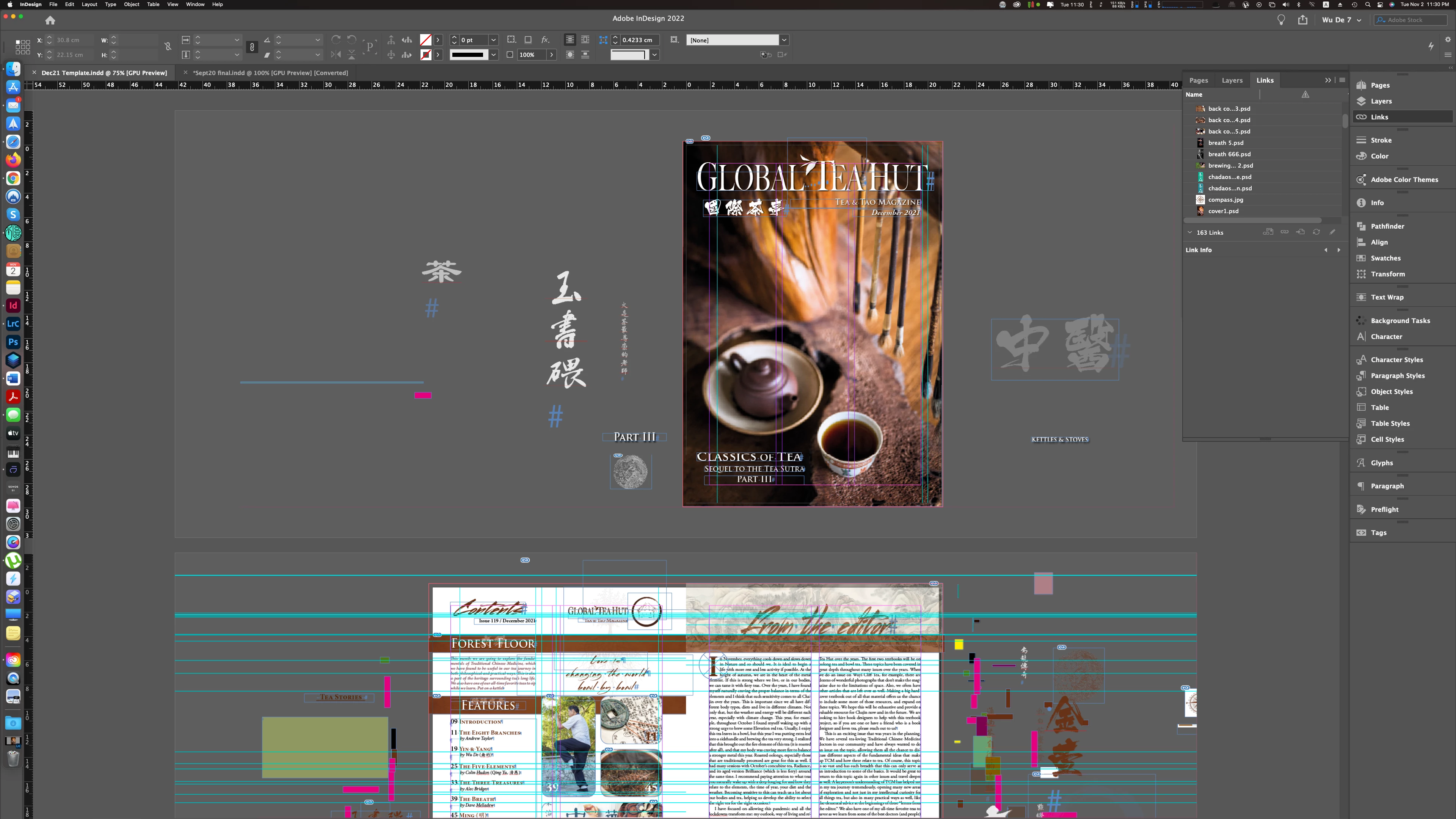
Task: Click the fill color swatch in control bar
Action: [425, 39]
